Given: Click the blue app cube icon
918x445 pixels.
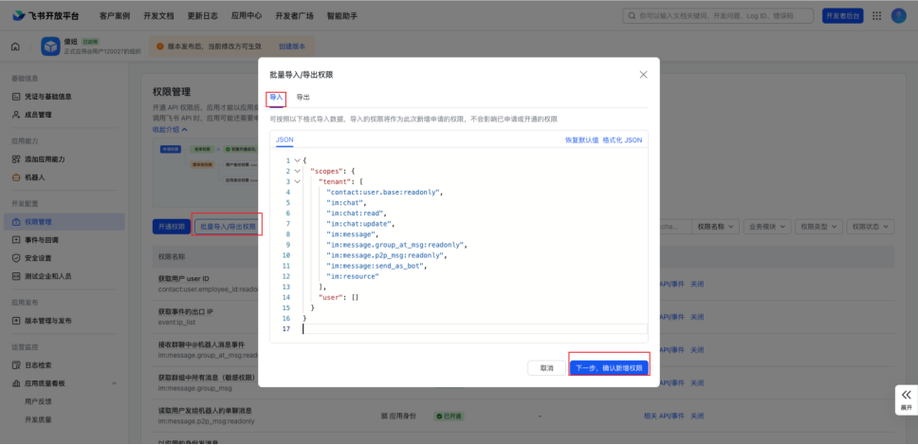Looking at the screenshot, I should pyautogui.click(x=50, y=46).
